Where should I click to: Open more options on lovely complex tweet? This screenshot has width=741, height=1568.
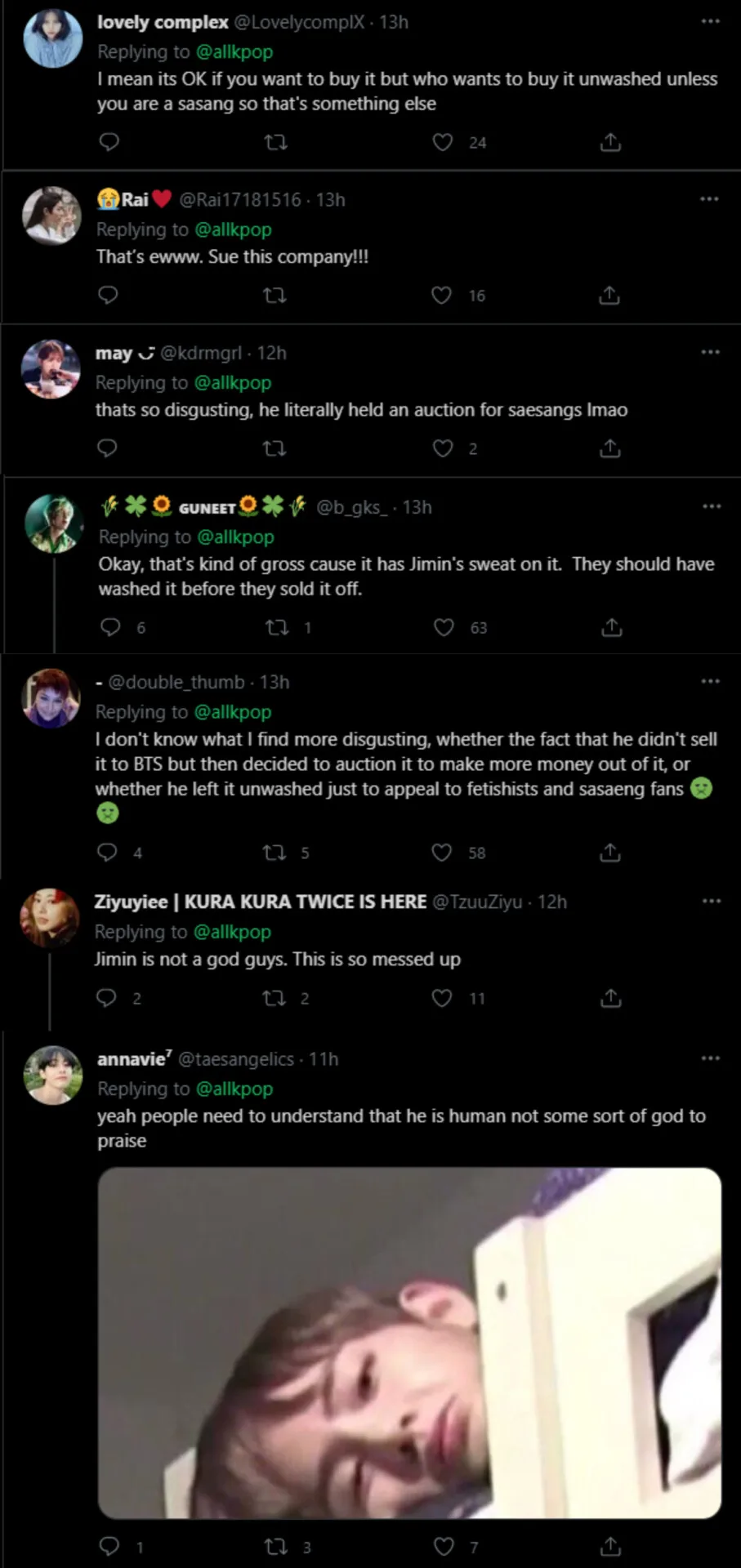pos(710,21)
